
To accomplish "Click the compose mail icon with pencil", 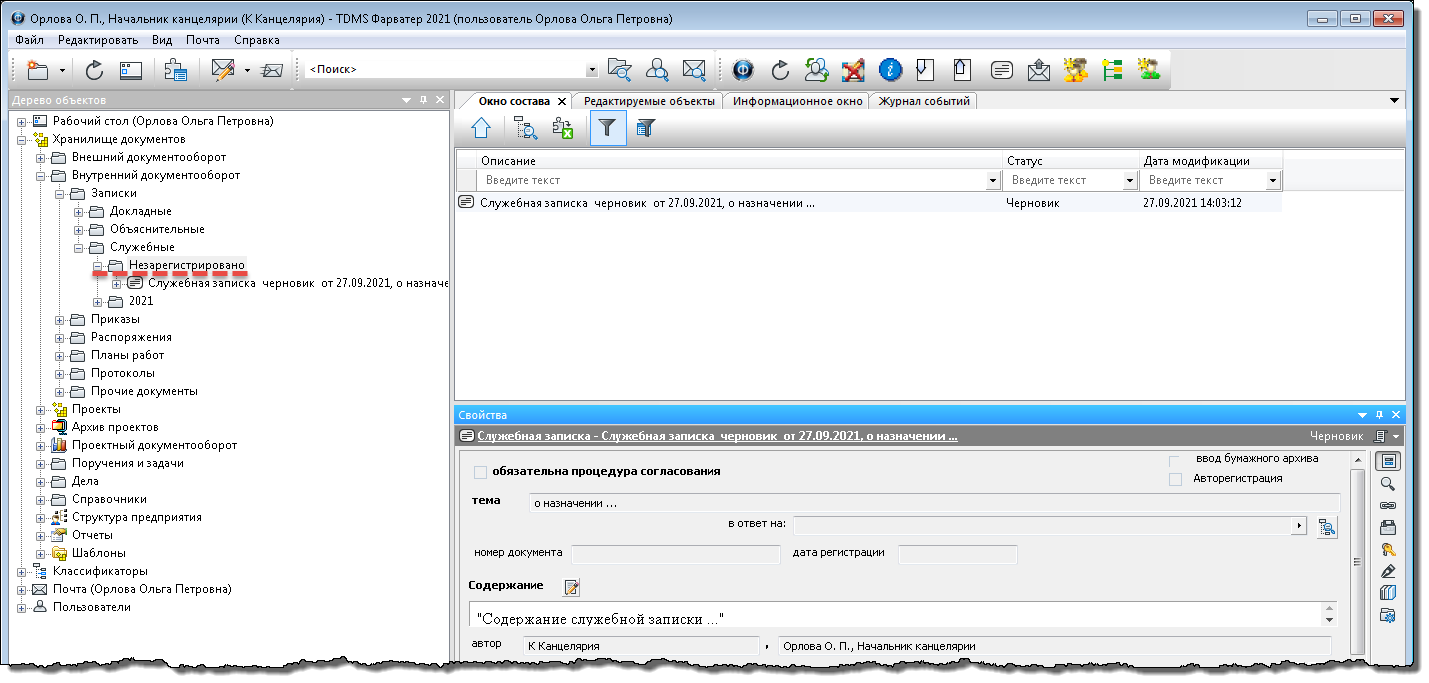I will [222, 70].
